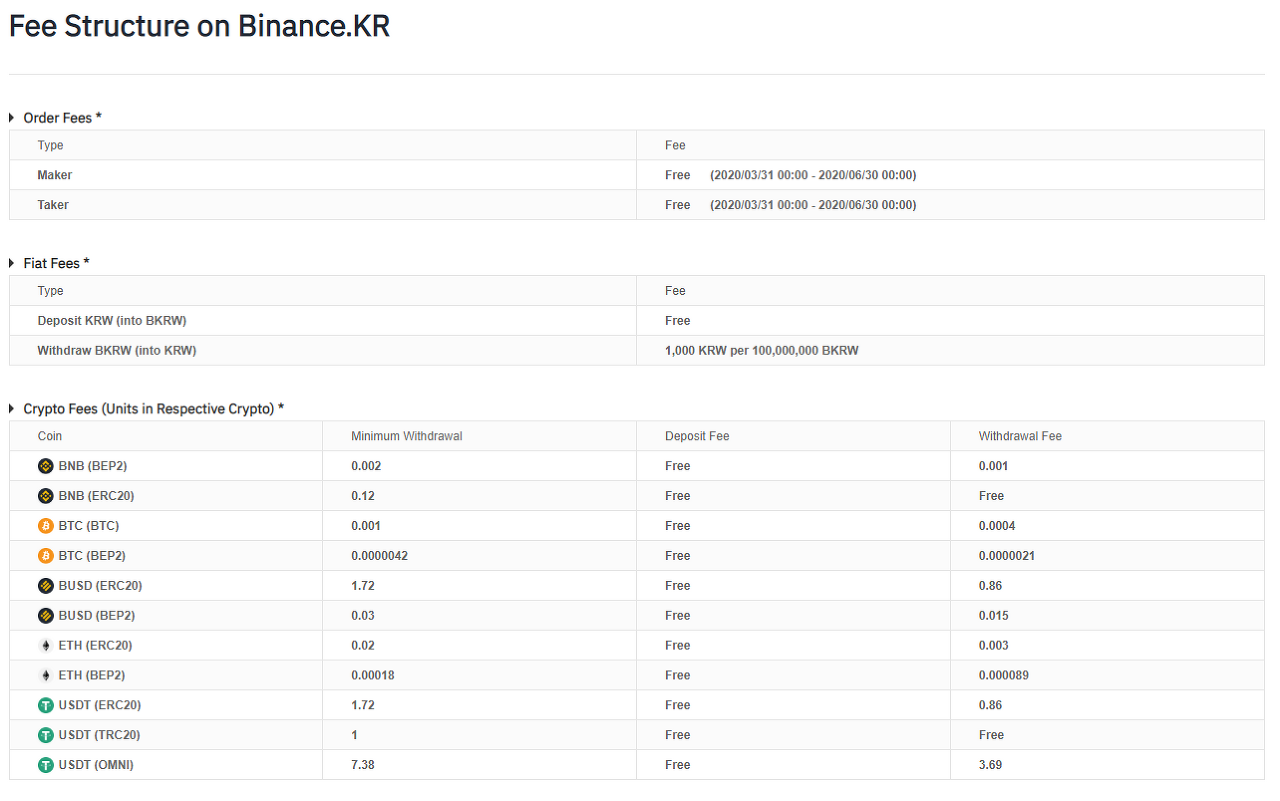Click ETH (ERC20) withdrawal fee 0.003
The width and height of the screenshot is (1280, 801).
coord(994,646)
